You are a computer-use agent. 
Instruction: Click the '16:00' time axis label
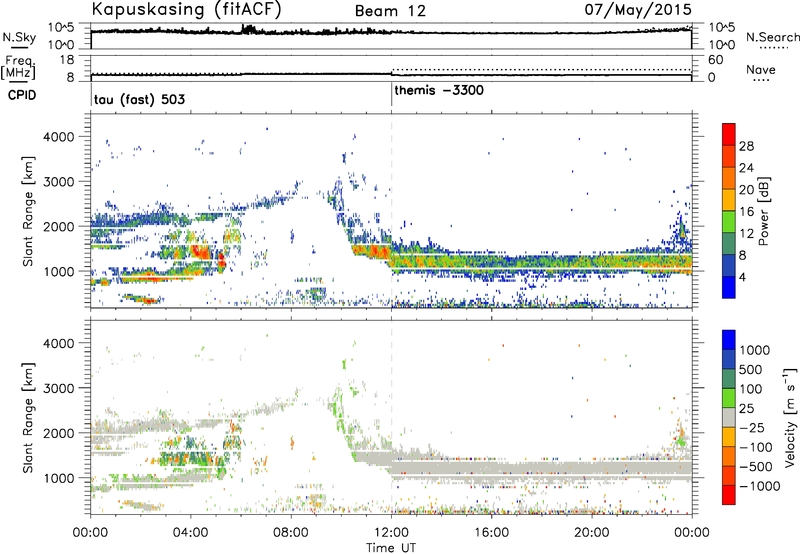pos(491,533)
